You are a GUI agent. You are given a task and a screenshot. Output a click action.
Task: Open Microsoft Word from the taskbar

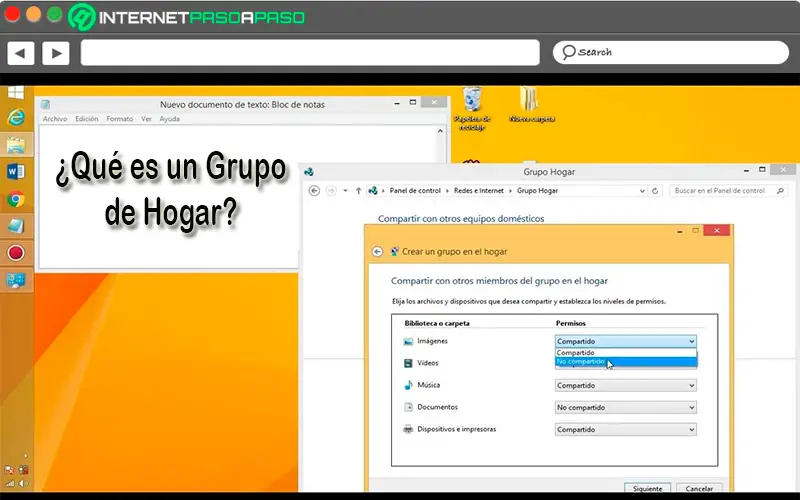[16, 171]
